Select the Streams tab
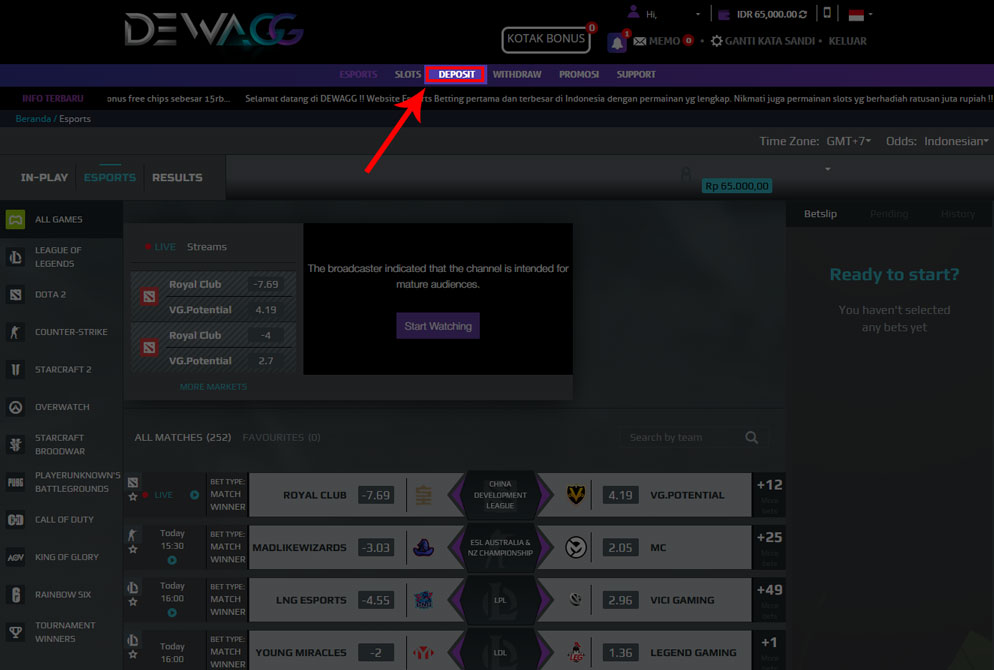This screenshot has height=670, width=994. point(207,247)
